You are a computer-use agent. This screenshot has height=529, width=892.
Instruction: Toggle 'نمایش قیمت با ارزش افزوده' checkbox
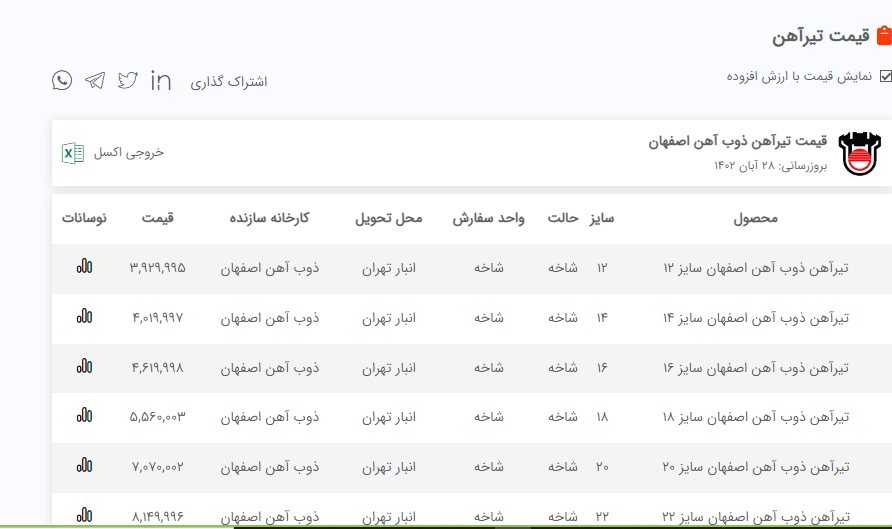[x=885, y=76]
